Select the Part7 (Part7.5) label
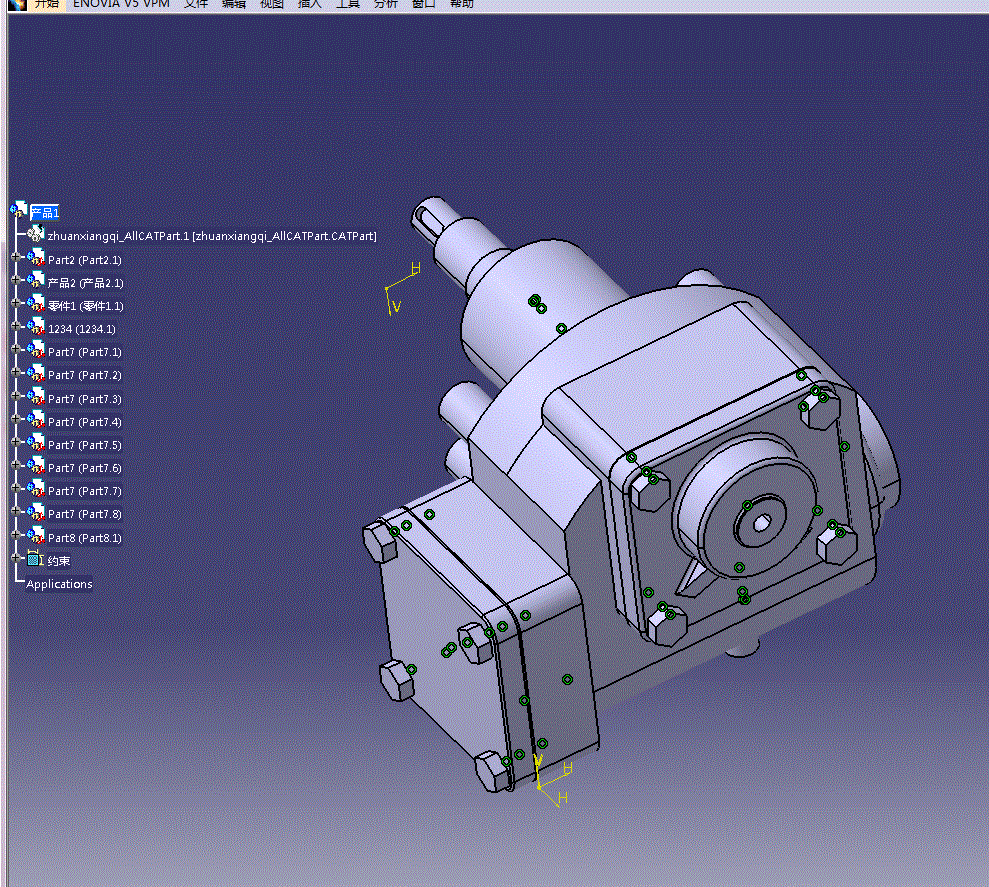989x887 pixels. click(x=85, y=445)
